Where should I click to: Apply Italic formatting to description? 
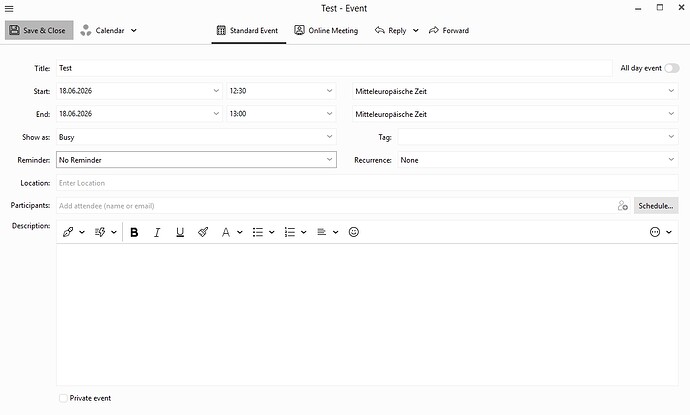(x=157, y=232)
